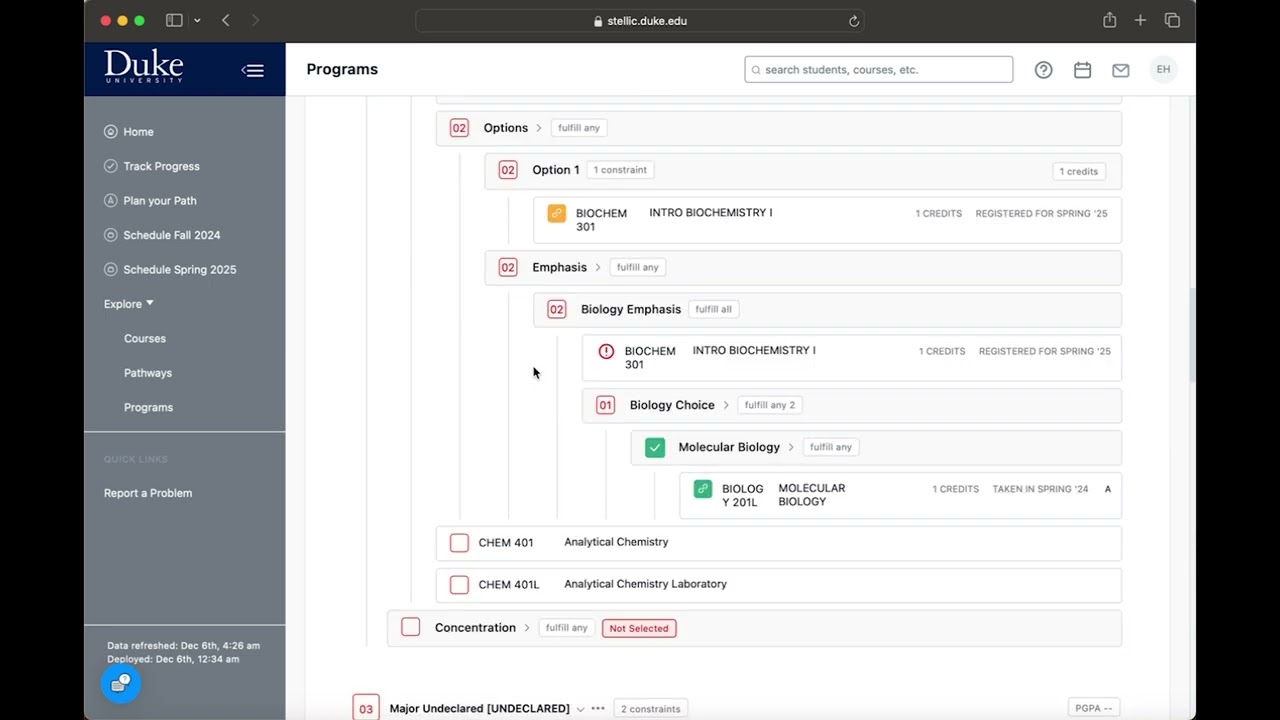Open Courses under Explore
1280x720 pixels.
(x=145, y=338)
